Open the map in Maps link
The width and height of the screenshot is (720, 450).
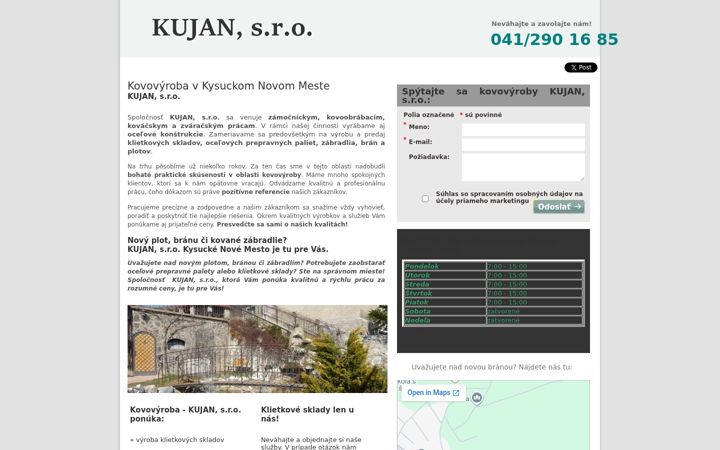[x=433, y=393]
